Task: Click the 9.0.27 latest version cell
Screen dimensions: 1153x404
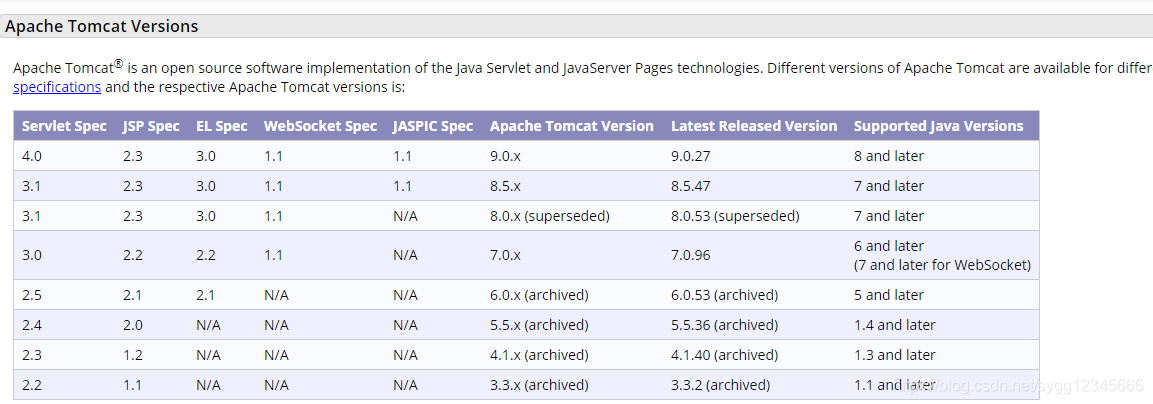Action: pyautogui.click(x=690, y=156)
